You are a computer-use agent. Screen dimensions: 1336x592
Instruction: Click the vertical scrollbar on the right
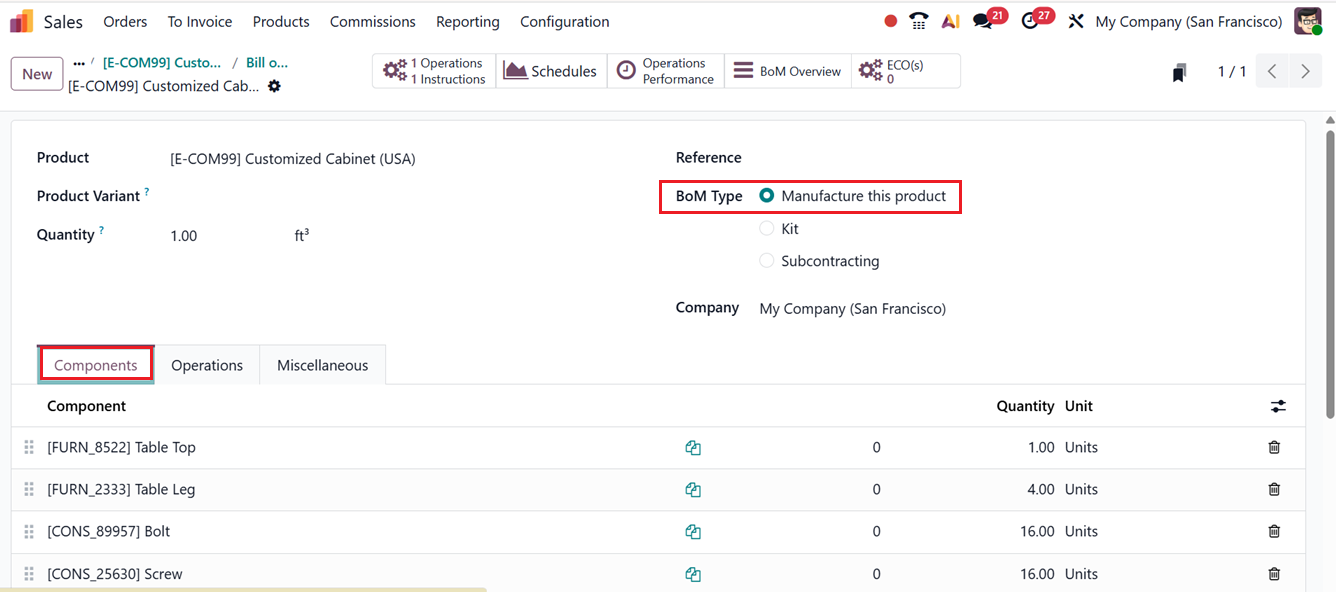coord(1329,270)
